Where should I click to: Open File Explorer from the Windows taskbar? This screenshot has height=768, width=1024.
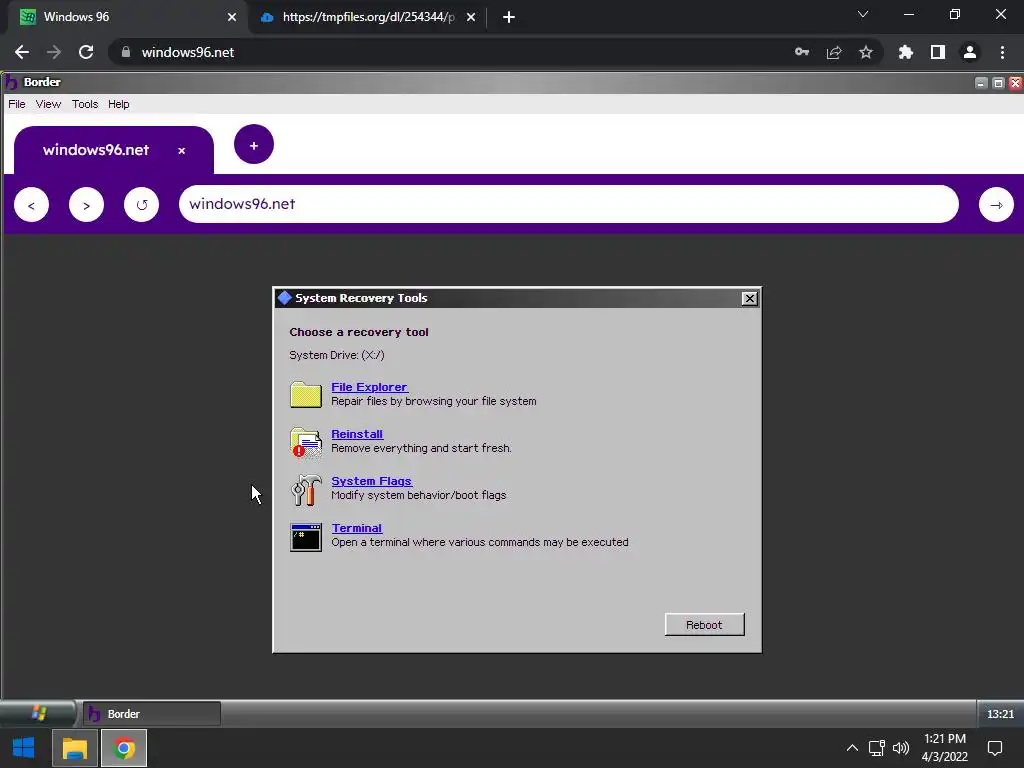pos(74,748)
